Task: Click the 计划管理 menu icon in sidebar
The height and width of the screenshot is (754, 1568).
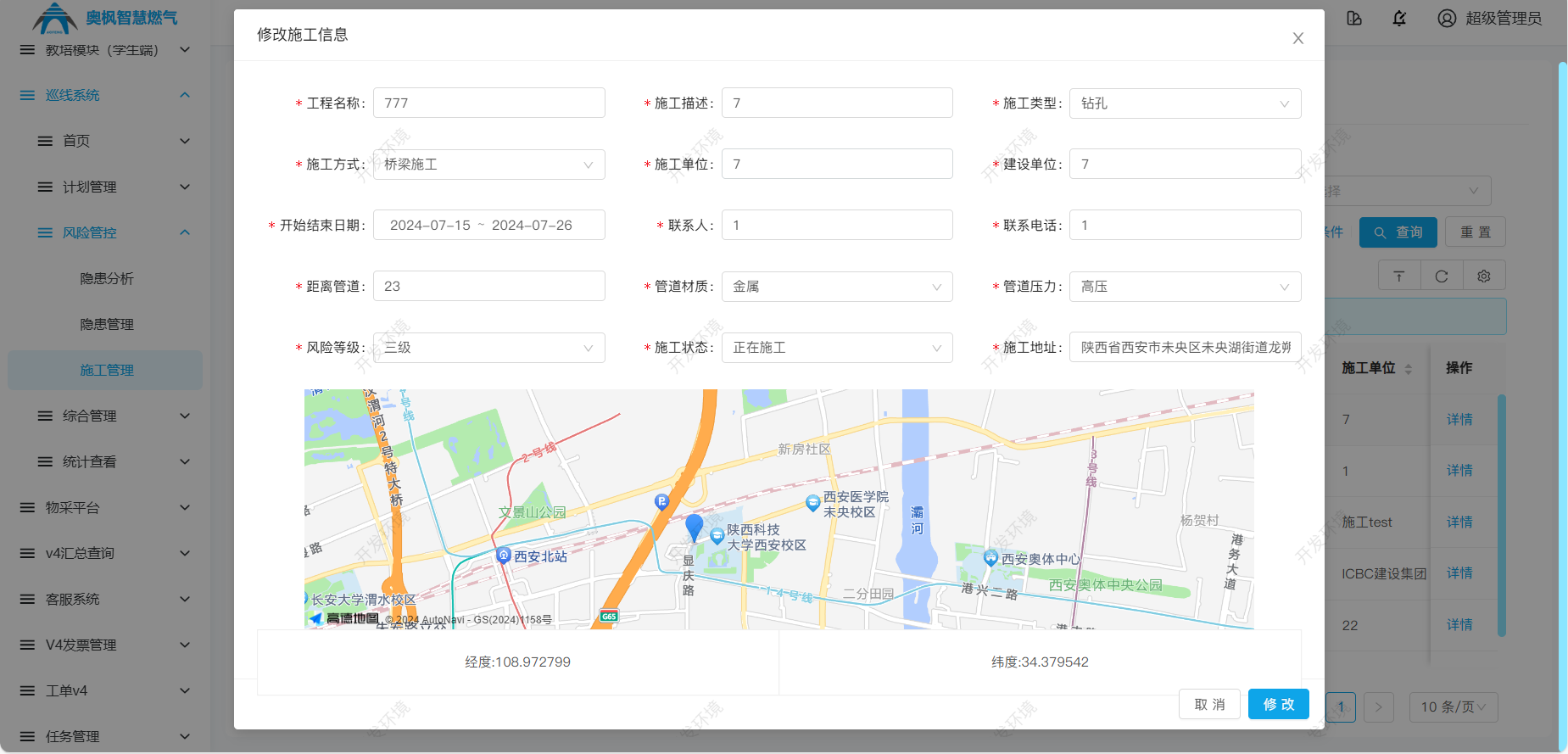Action: 45,187
